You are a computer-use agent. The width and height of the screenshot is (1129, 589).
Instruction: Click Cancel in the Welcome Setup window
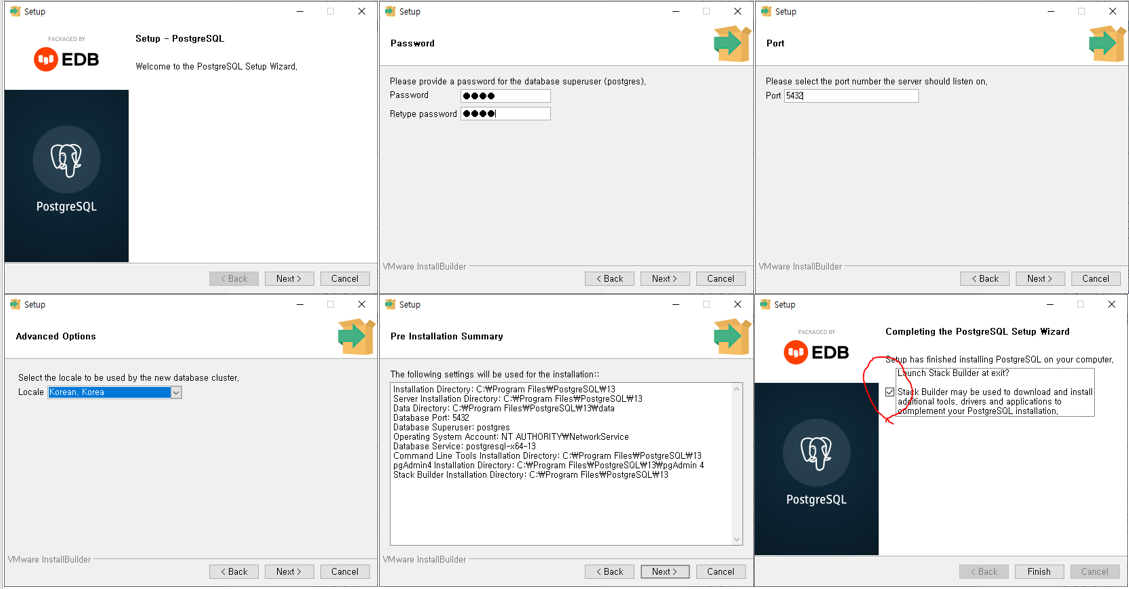tap(344, 279)
